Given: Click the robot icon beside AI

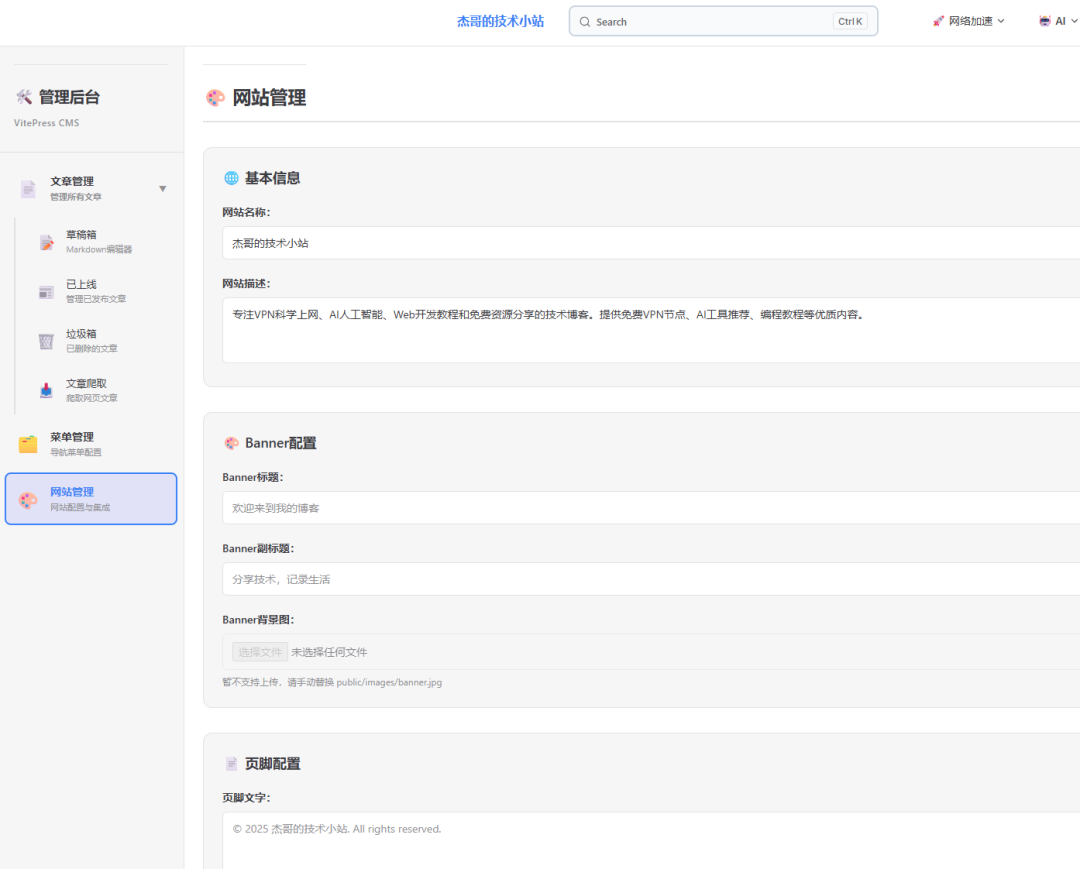Looking at the screenshot, I should [x=1044, y=20].
